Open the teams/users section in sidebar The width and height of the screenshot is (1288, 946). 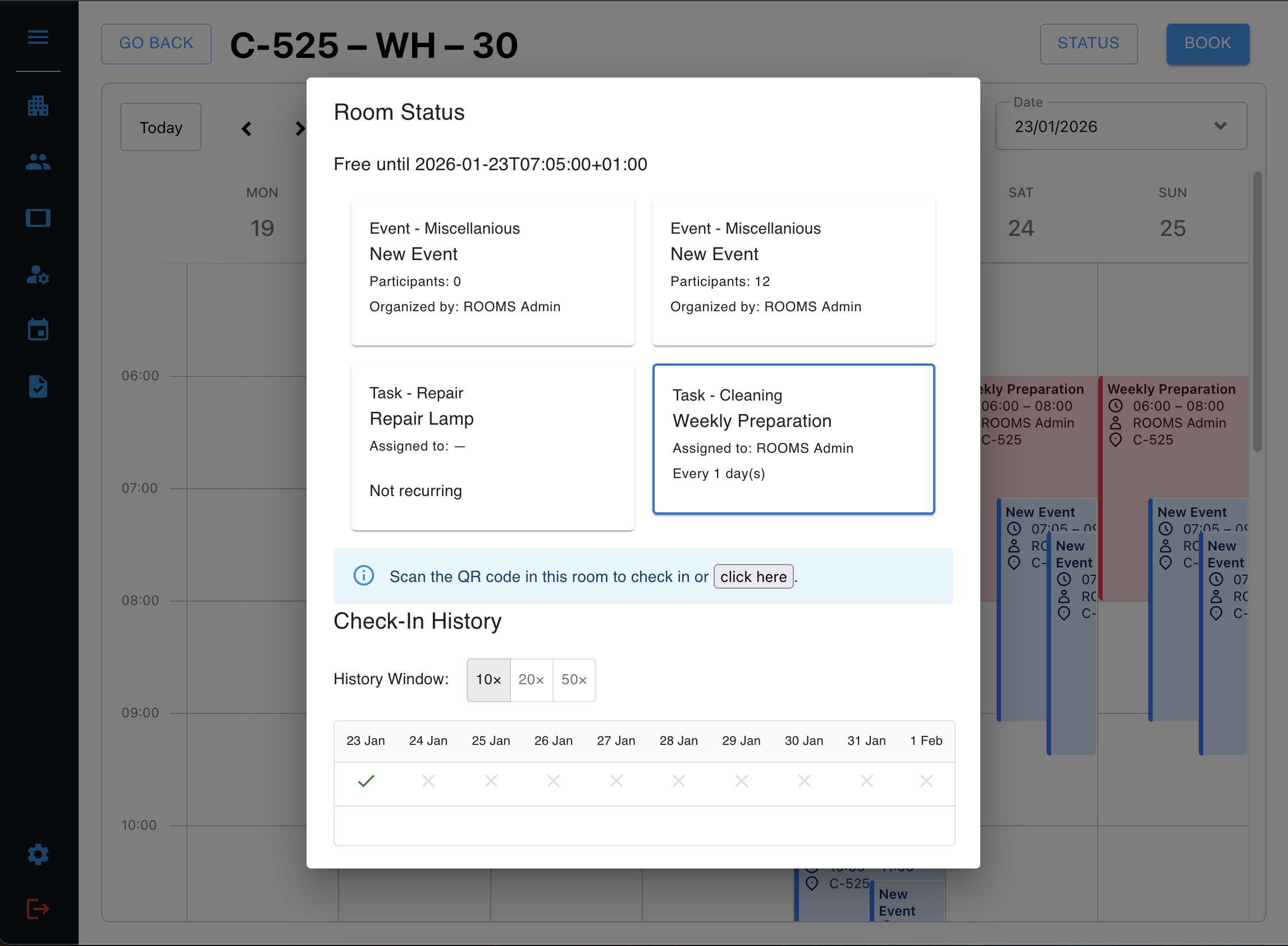[x=37, y=162]
